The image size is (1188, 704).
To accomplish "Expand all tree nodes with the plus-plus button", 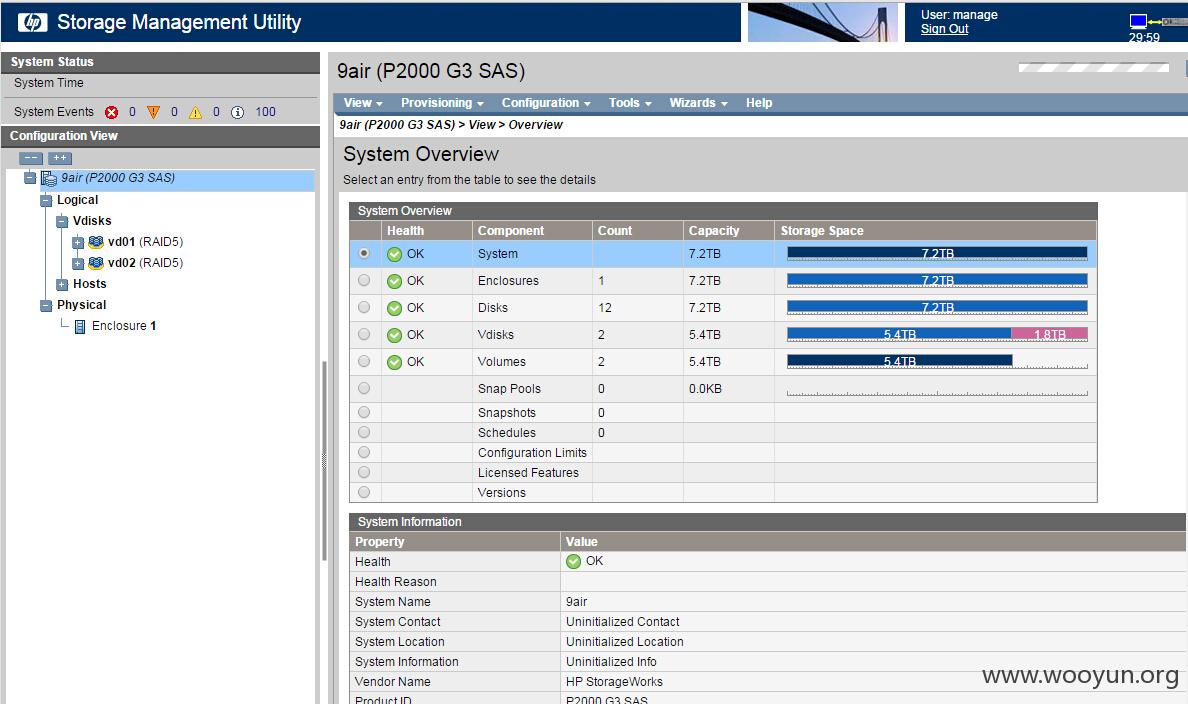I will tap(60, 158).
